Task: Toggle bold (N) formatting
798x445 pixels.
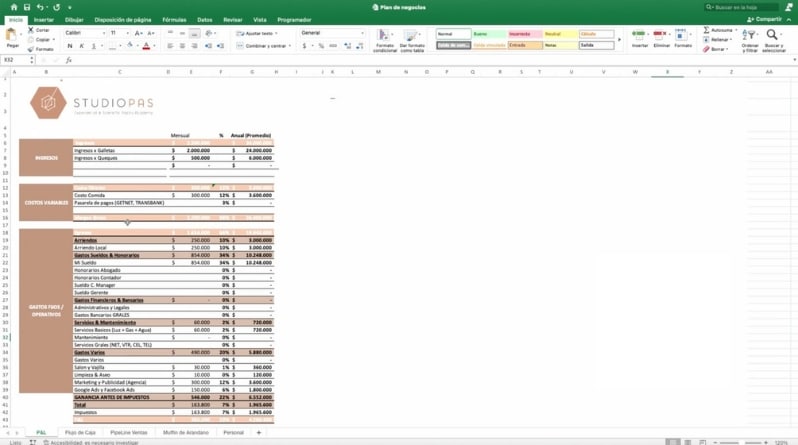Action: [69, 46]
